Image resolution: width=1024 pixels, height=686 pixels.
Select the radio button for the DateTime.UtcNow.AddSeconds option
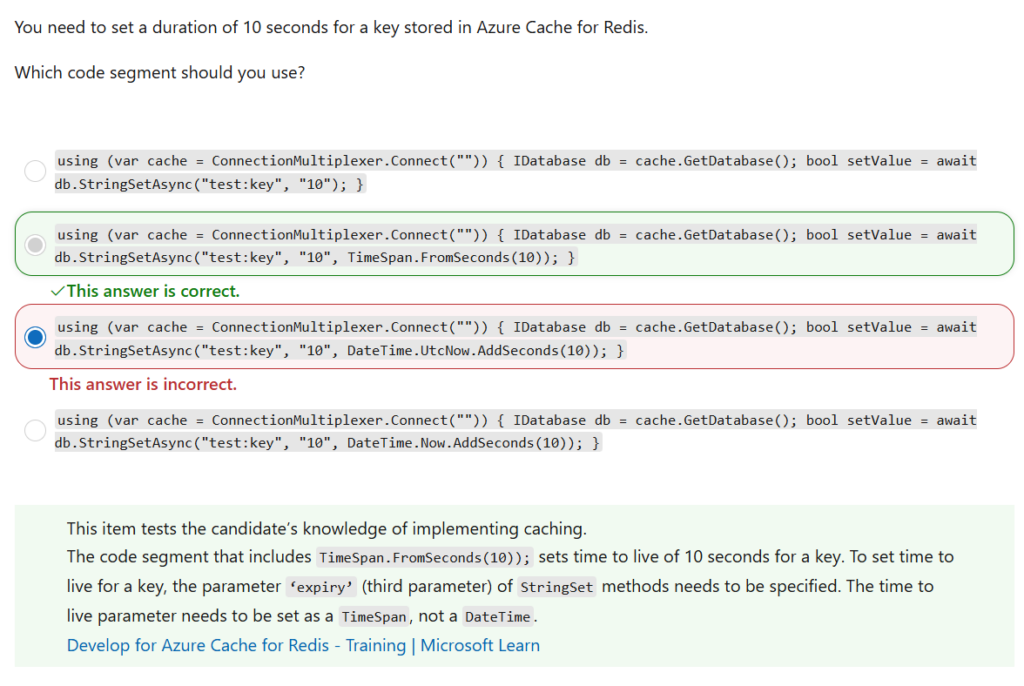35,337
